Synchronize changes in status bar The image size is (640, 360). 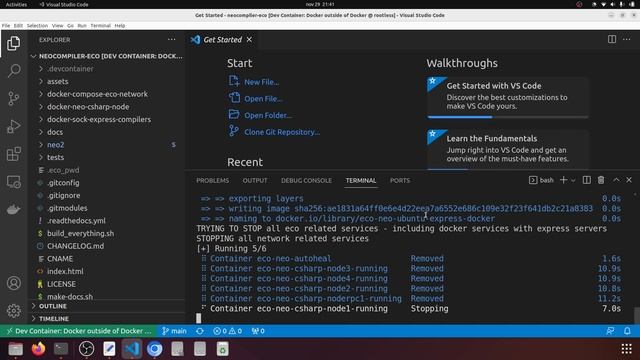click(x=200, y=331)
